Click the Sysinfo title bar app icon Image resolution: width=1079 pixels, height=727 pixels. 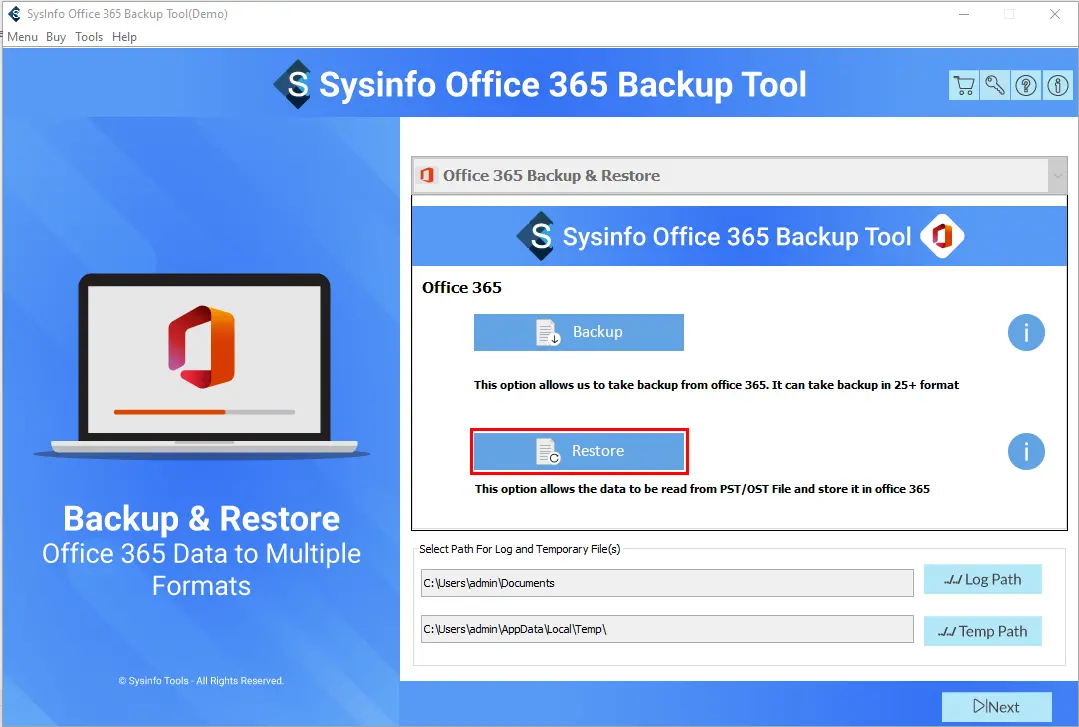[14, 14]
